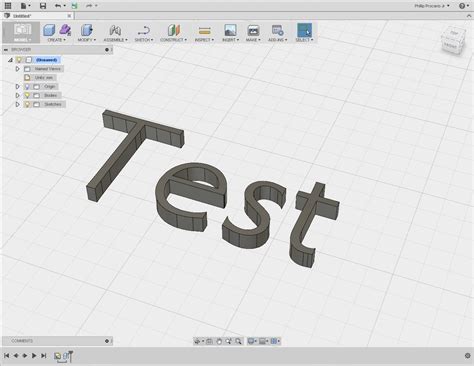Click the black Save floppy icon
This screenshot has height=366, width=474.
(x=43, y=6)
